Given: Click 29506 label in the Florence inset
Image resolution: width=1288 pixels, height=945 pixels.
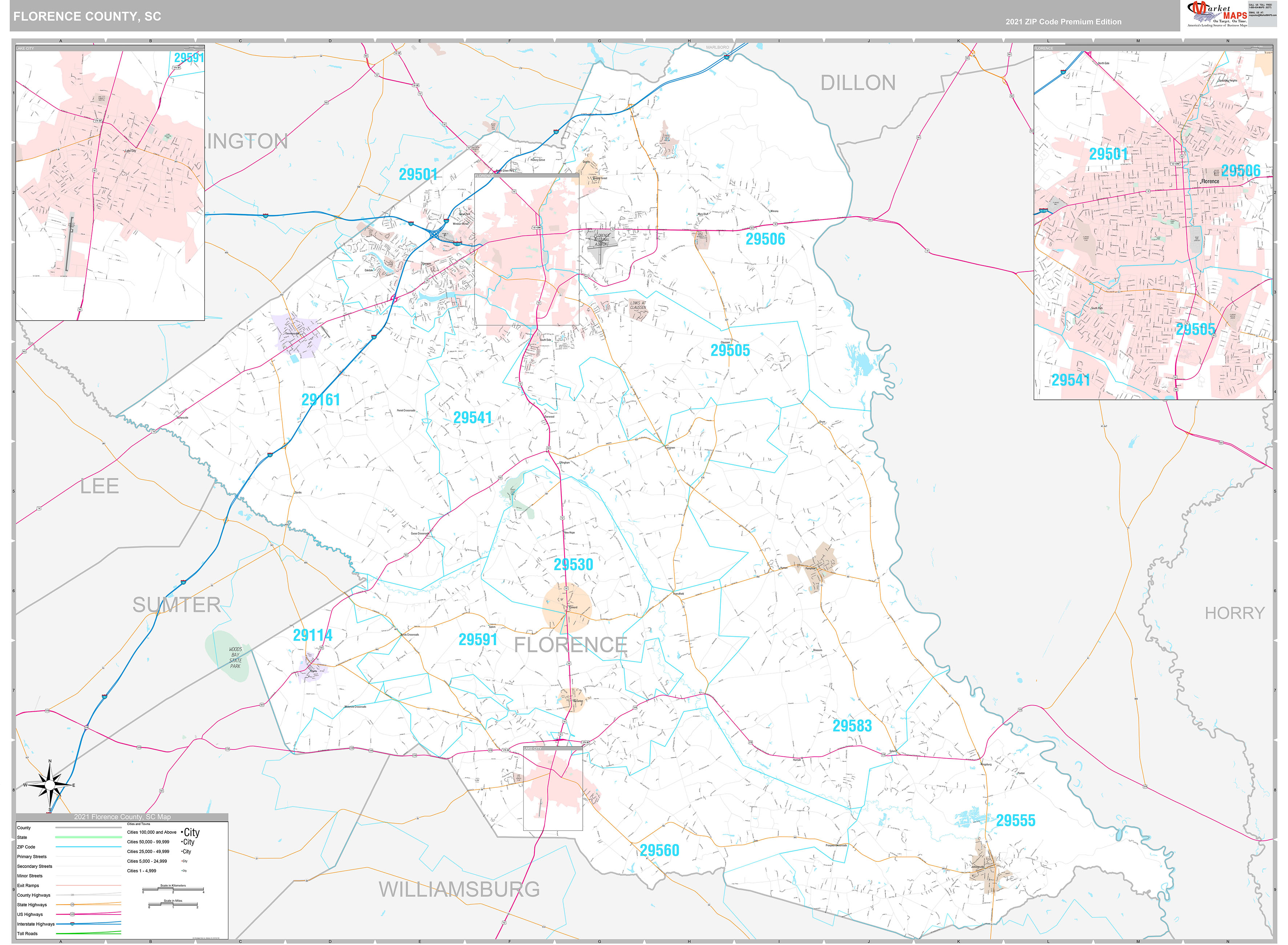Looking at the screenshot, I should (x=1241, y=170).
